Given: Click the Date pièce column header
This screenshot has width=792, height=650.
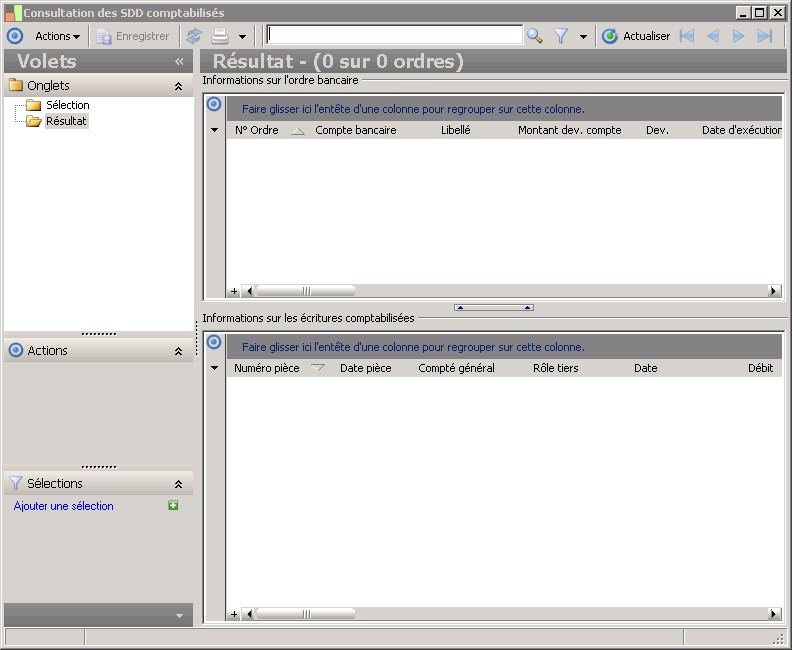Looking at the screenshot, I should (x=366, y=368).
